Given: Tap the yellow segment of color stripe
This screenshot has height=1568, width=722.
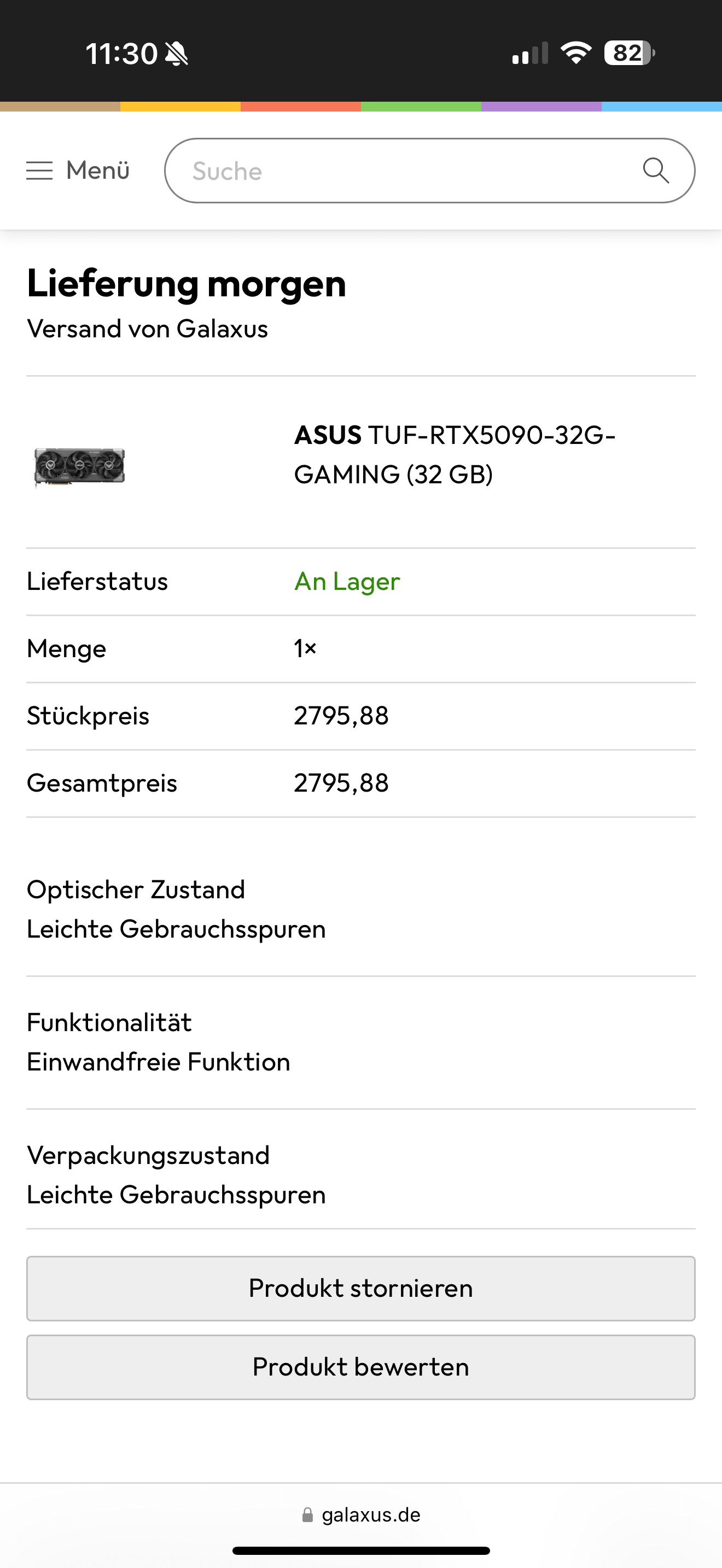Looking at the screenshot, I should (x=180, y=107).
